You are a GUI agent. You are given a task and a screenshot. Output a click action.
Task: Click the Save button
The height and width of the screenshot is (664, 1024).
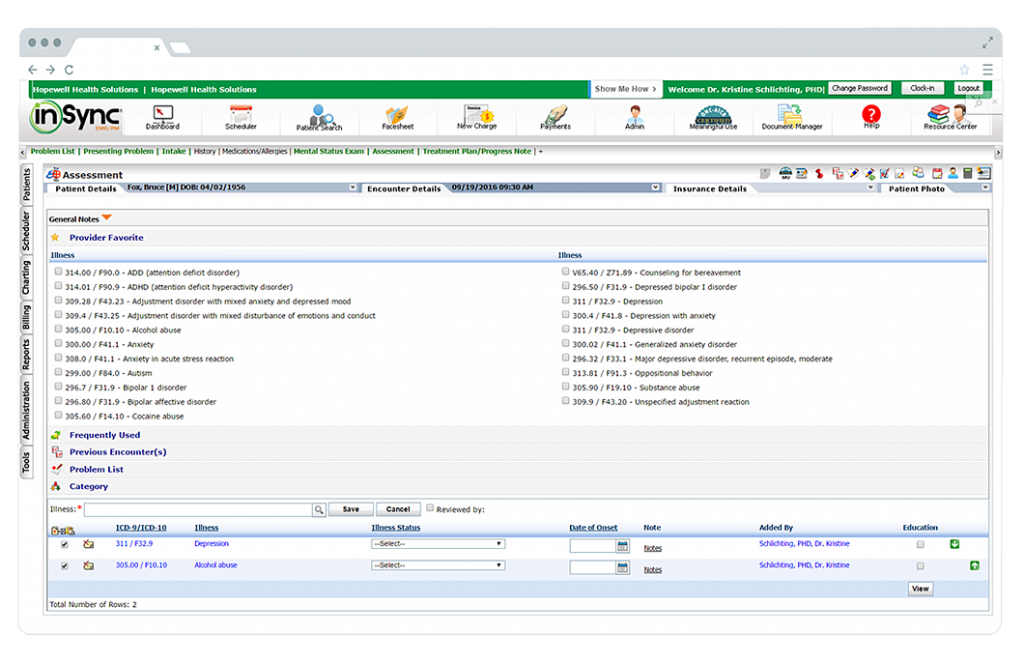pyautogui.click(x=350, y=509)
